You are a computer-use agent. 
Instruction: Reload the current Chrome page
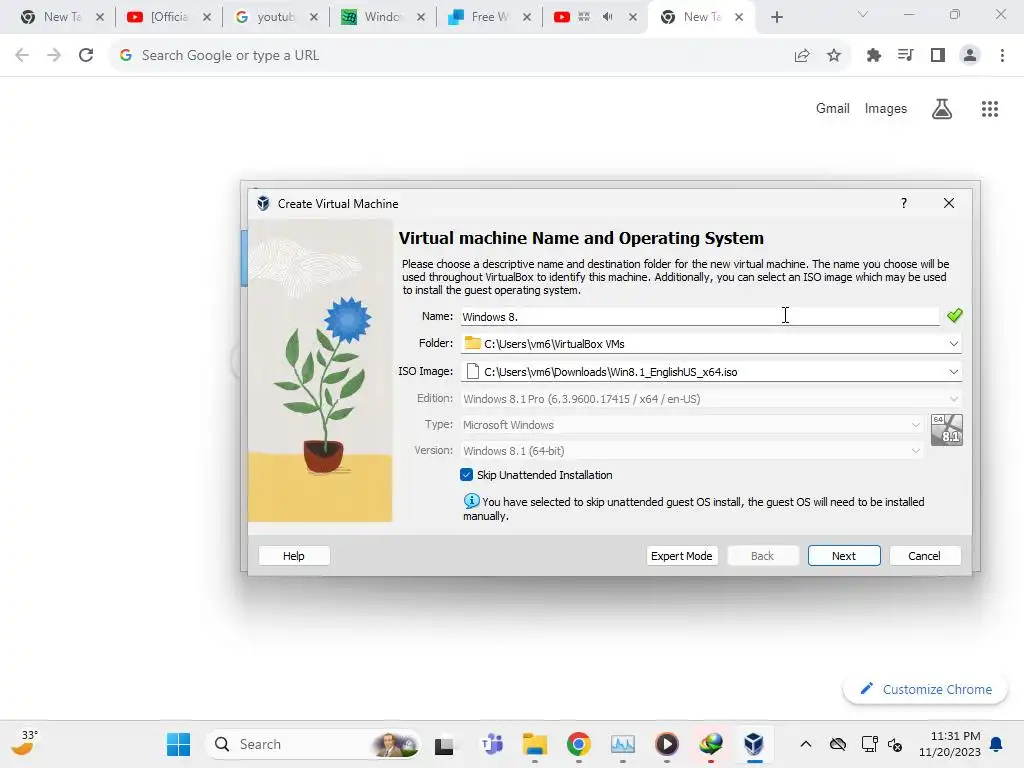(86, 56)
